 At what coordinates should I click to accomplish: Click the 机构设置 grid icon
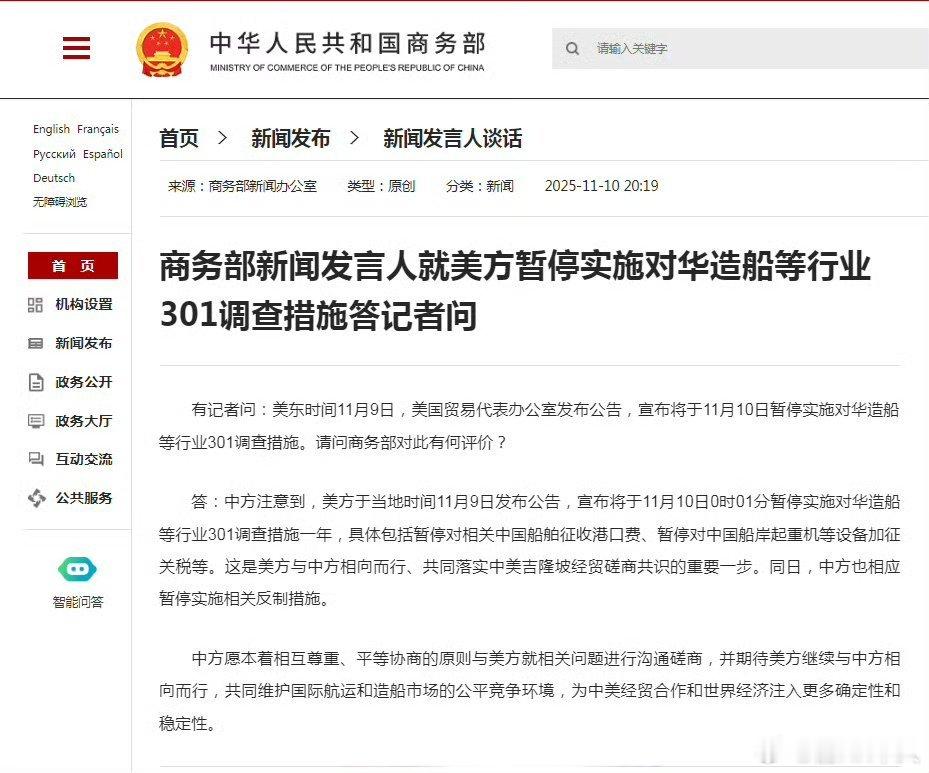pos(36,305)
